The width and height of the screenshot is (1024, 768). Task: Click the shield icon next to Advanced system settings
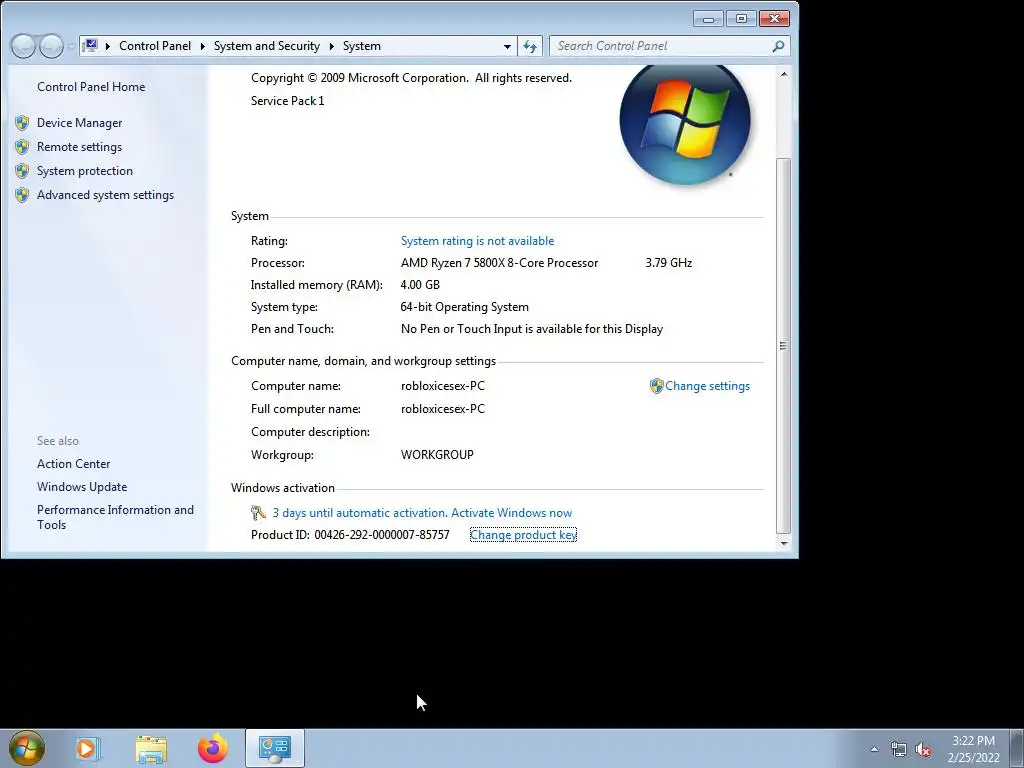coord(22,195)
